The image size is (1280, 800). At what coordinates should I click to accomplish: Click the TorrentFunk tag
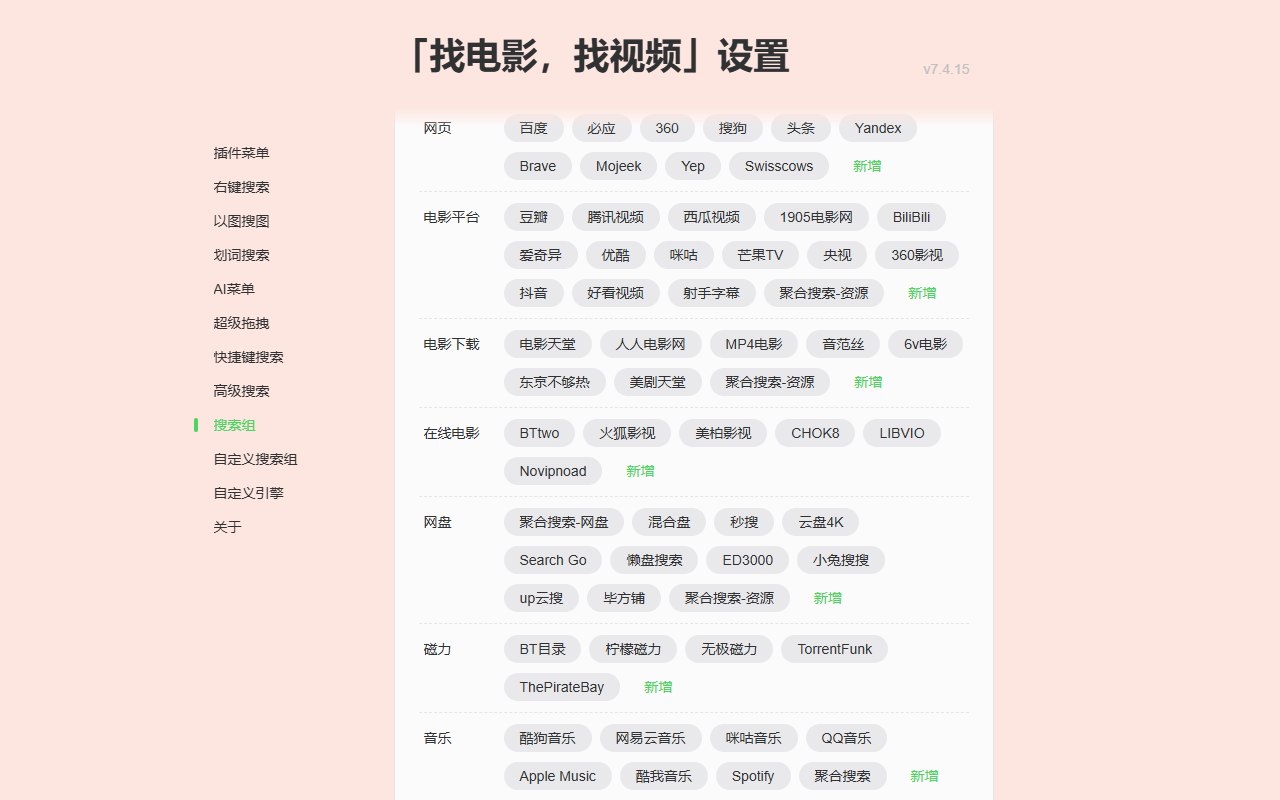pyautogui.click(x=835, y=649)
